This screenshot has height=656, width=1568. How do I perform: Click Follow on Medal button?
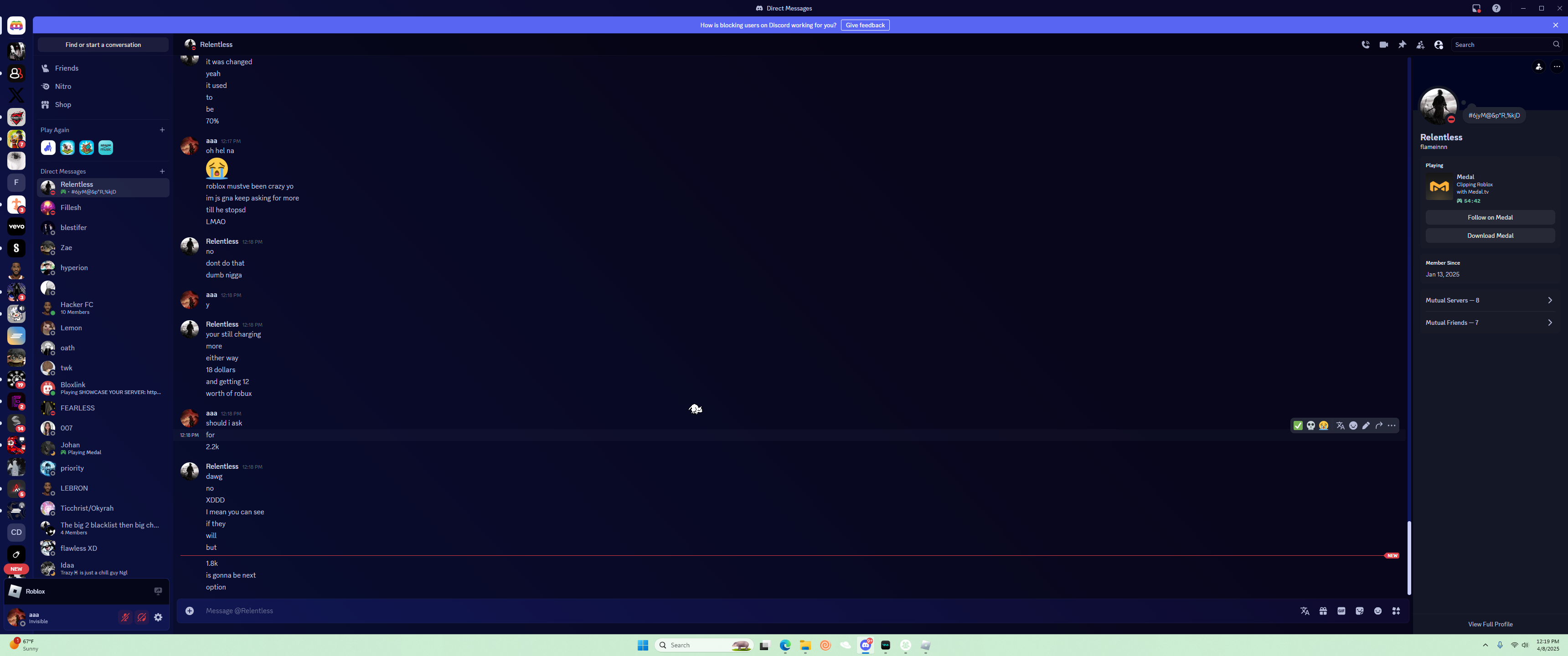(x=1490, y=217)
